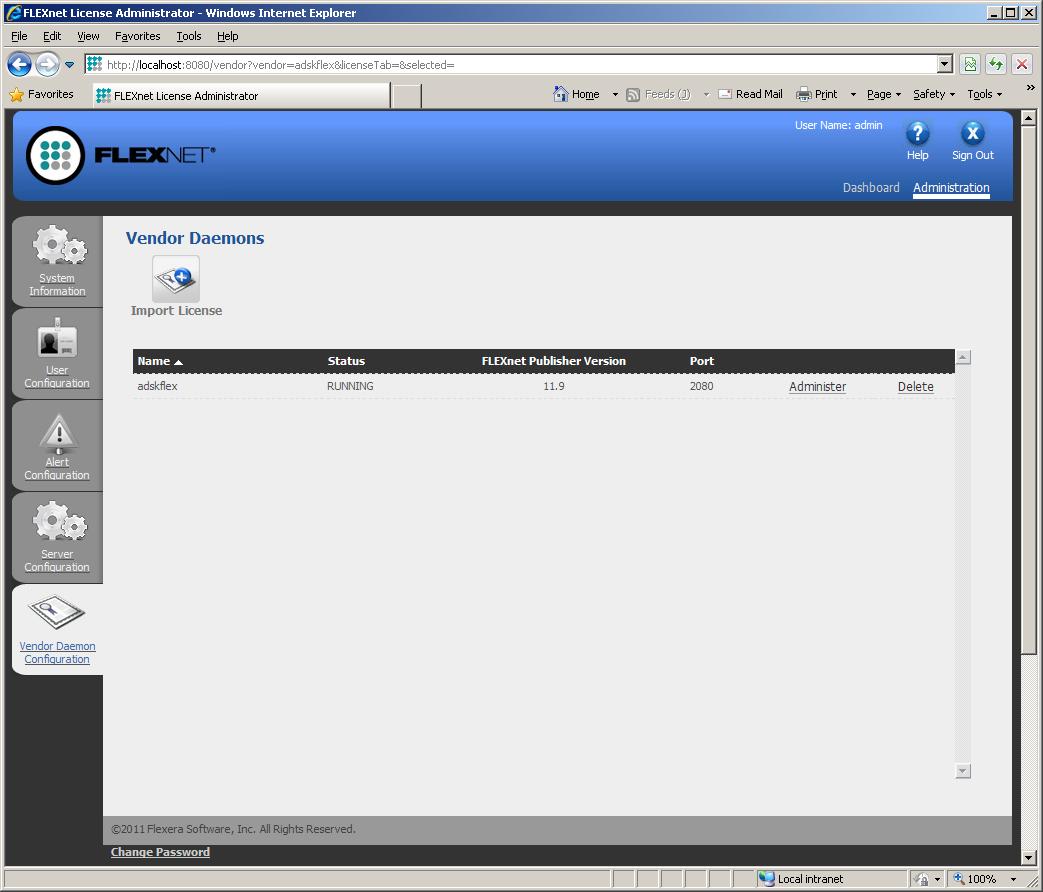Select the FLEXnet License Administrator browser tab
Image resolution: width=1043 pixels, height=892 pixels.
click(241, 96)
